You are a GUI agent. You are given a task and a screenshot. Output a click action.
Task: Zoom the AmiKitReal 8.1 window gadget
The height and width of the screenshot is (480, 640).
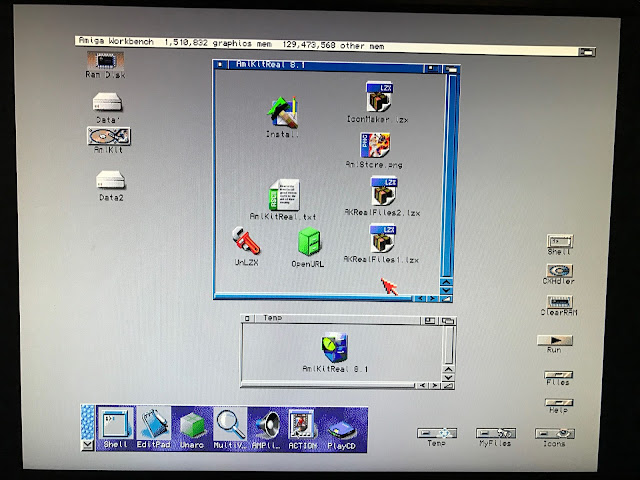(432, 69)
